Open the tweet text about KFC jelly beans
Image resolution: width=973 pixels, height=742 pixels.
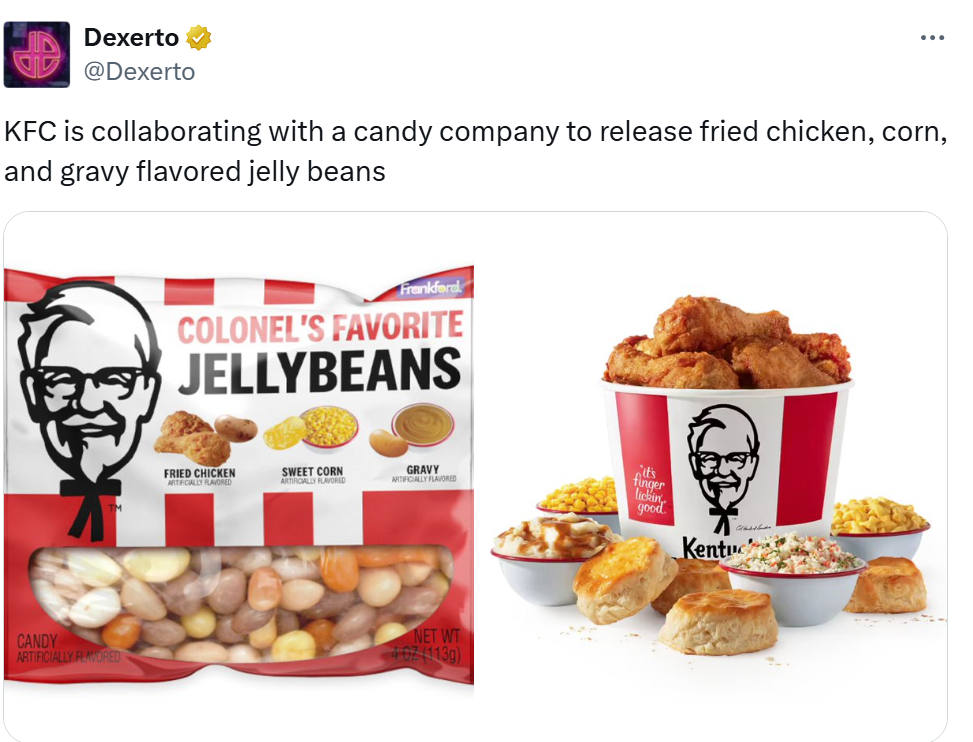pyautogui.click(x=475, y=151)
